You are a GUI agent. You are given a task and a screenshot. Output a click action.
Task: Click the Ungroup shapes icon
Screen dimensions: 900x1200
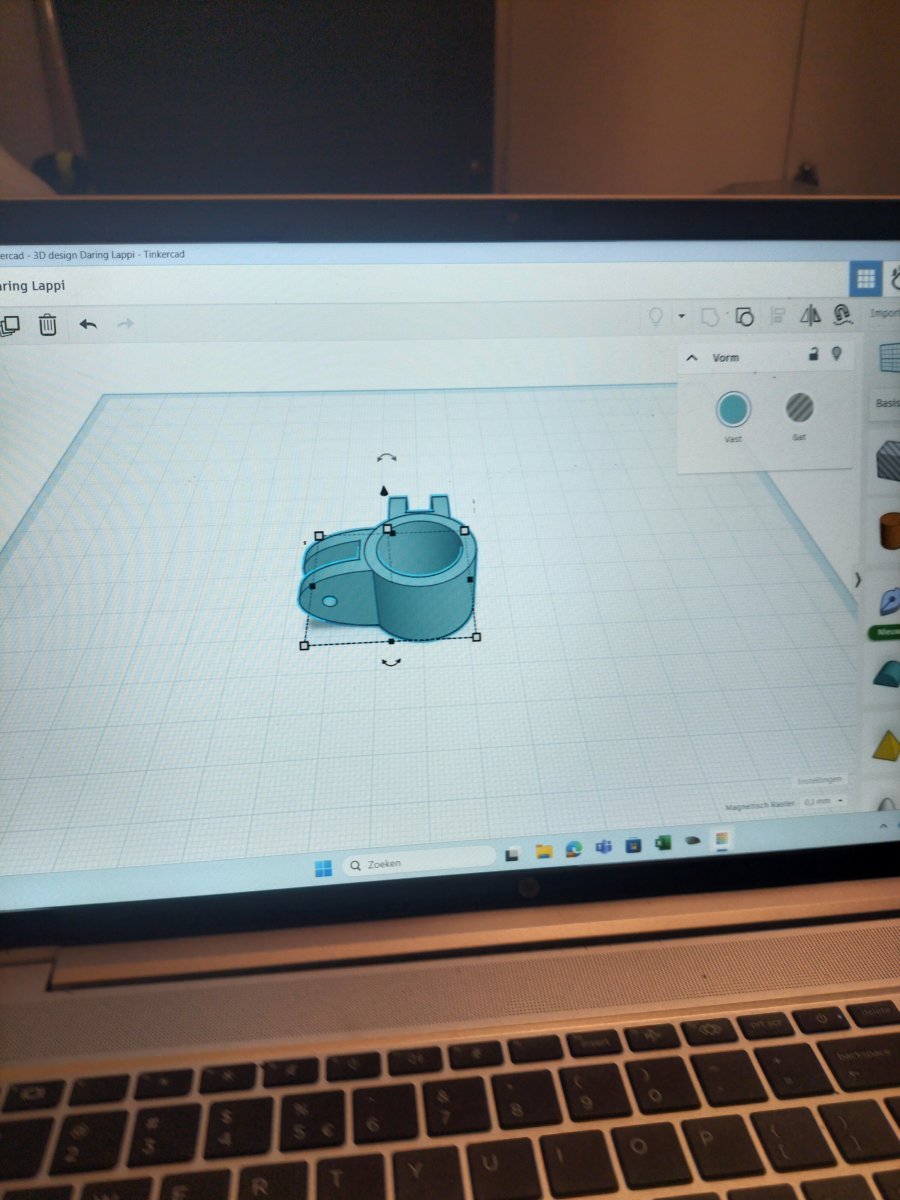[744, 317]
